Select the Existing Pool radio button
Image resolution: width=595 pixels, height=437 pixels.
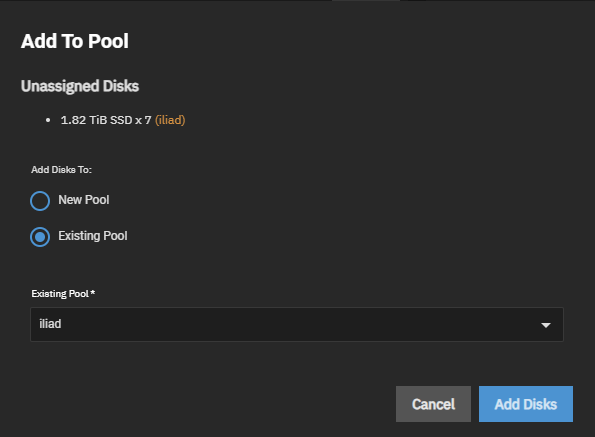pyautogui.click(x=40, y=237)
